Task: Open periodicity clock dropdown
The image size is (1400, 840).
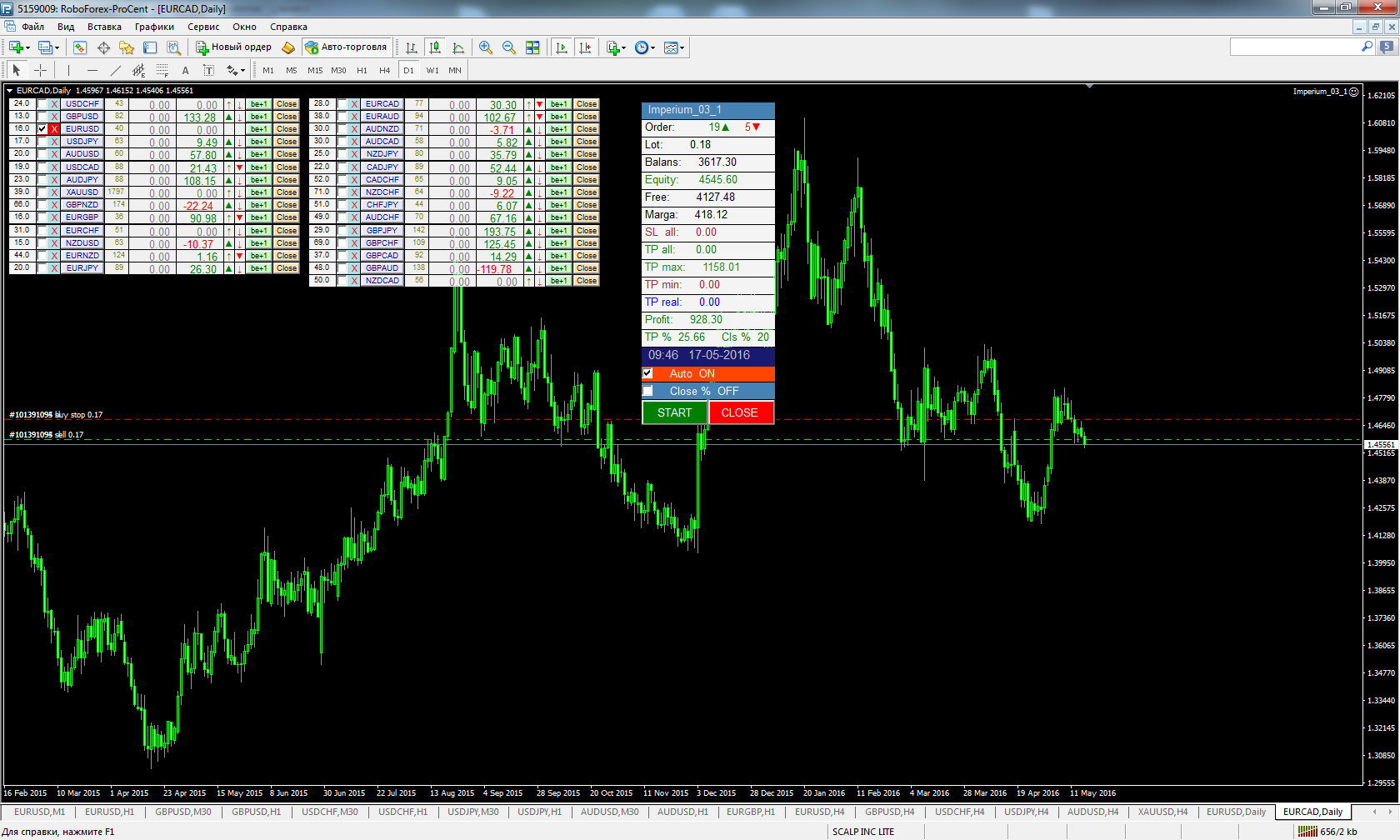Action: pyautogui.click(x=652, y=48)
